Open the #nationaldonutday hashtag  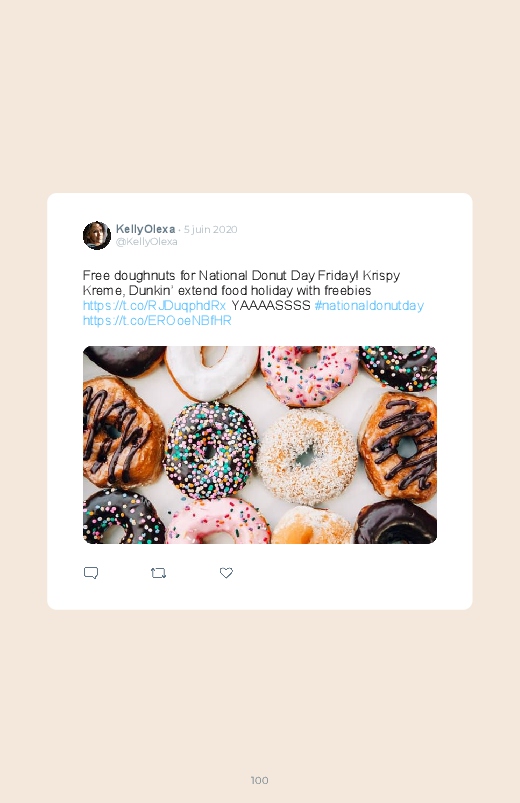click(x=369, y=305)
